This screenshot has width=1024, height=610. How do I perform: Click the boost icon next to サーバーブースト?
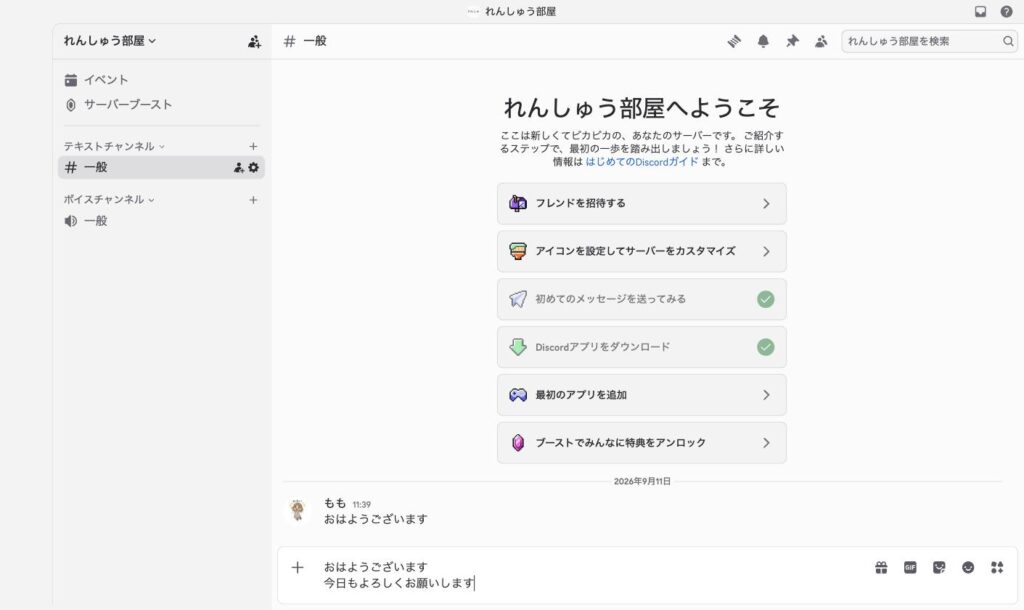71,104
